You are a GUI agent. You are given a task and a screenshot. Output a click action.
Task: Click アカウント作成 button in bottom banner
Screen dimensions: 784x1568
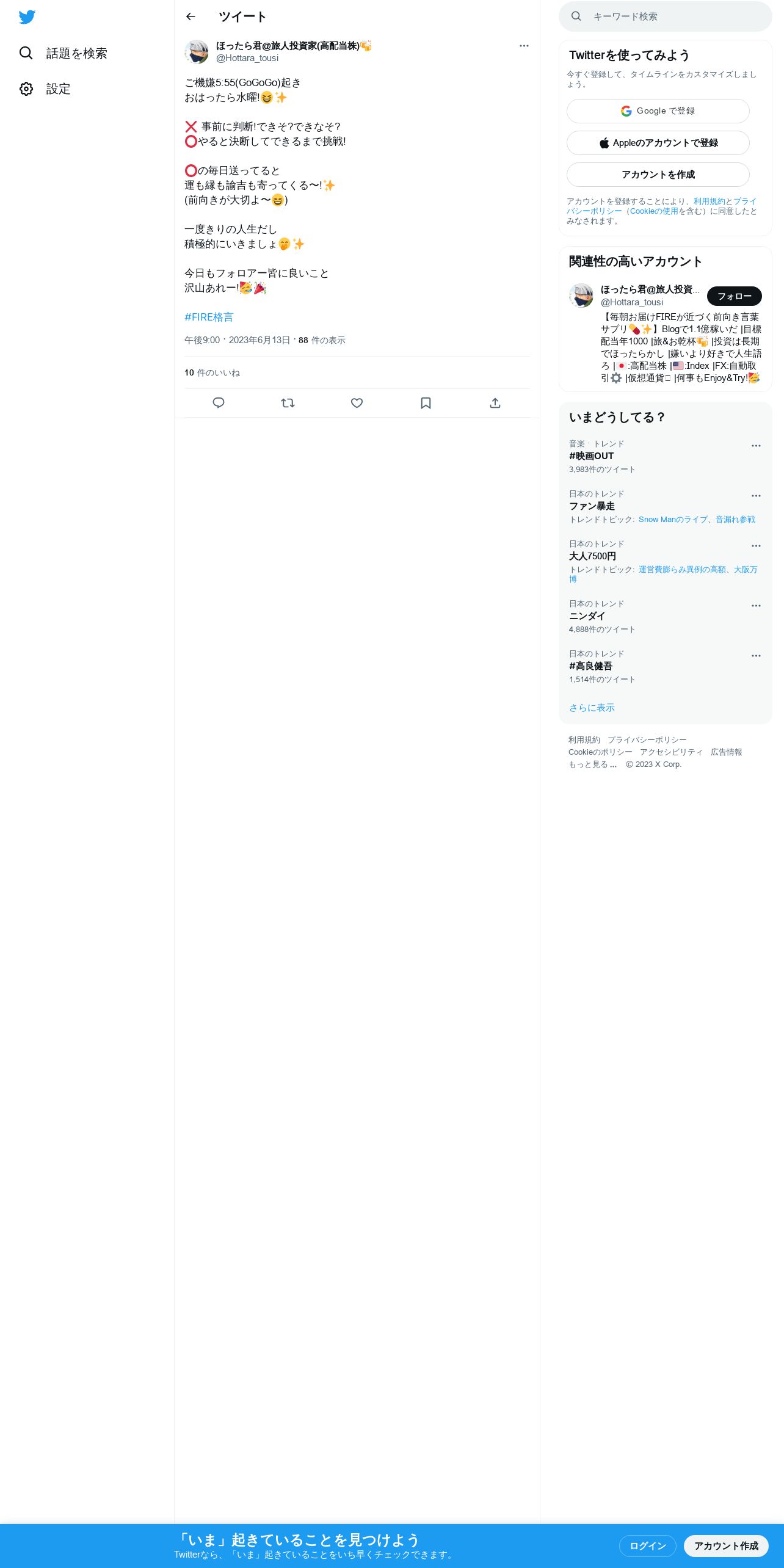pyautogui.click(x=726, y=1546)
